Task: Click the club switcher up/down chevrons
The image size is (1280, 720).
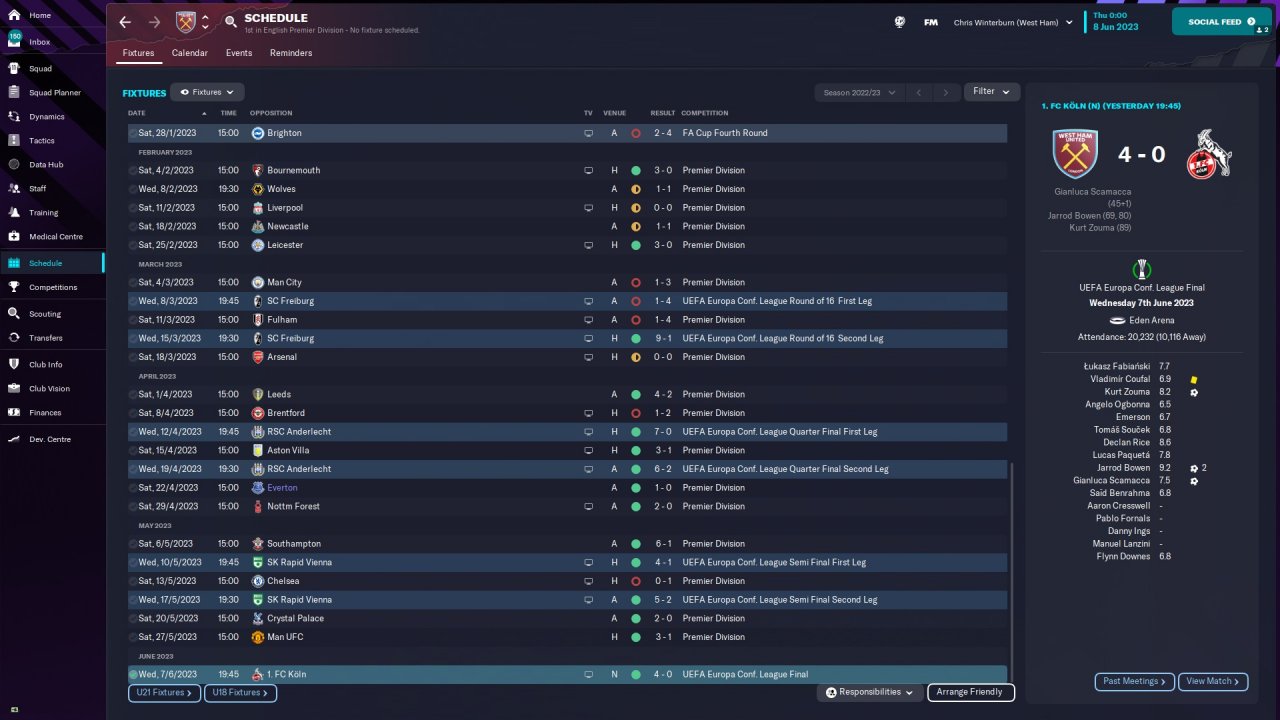Action: pyautogui.click(x=205, y=22)
